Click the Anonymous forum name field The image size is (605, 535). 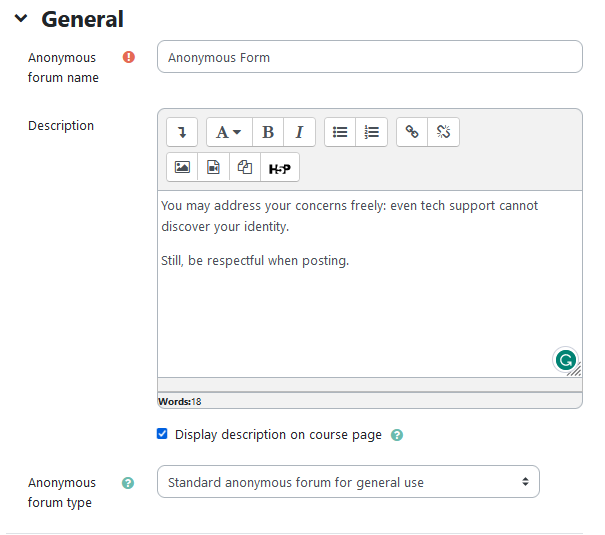(x=369, y=57)
